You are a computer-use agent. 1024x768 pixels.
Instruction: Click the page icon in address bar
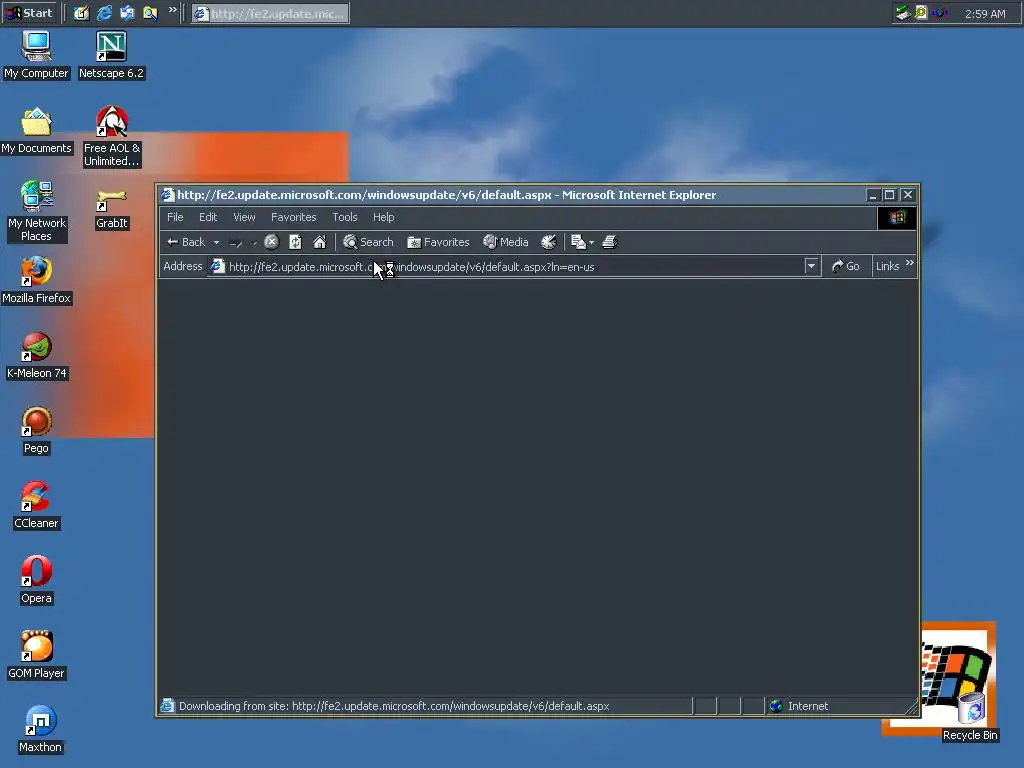[x=217, y=266]
